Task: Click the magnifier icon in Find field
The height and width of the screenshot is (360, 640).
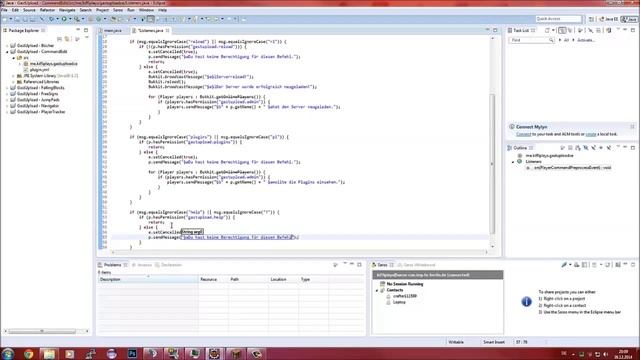Action: click(551, 40)
